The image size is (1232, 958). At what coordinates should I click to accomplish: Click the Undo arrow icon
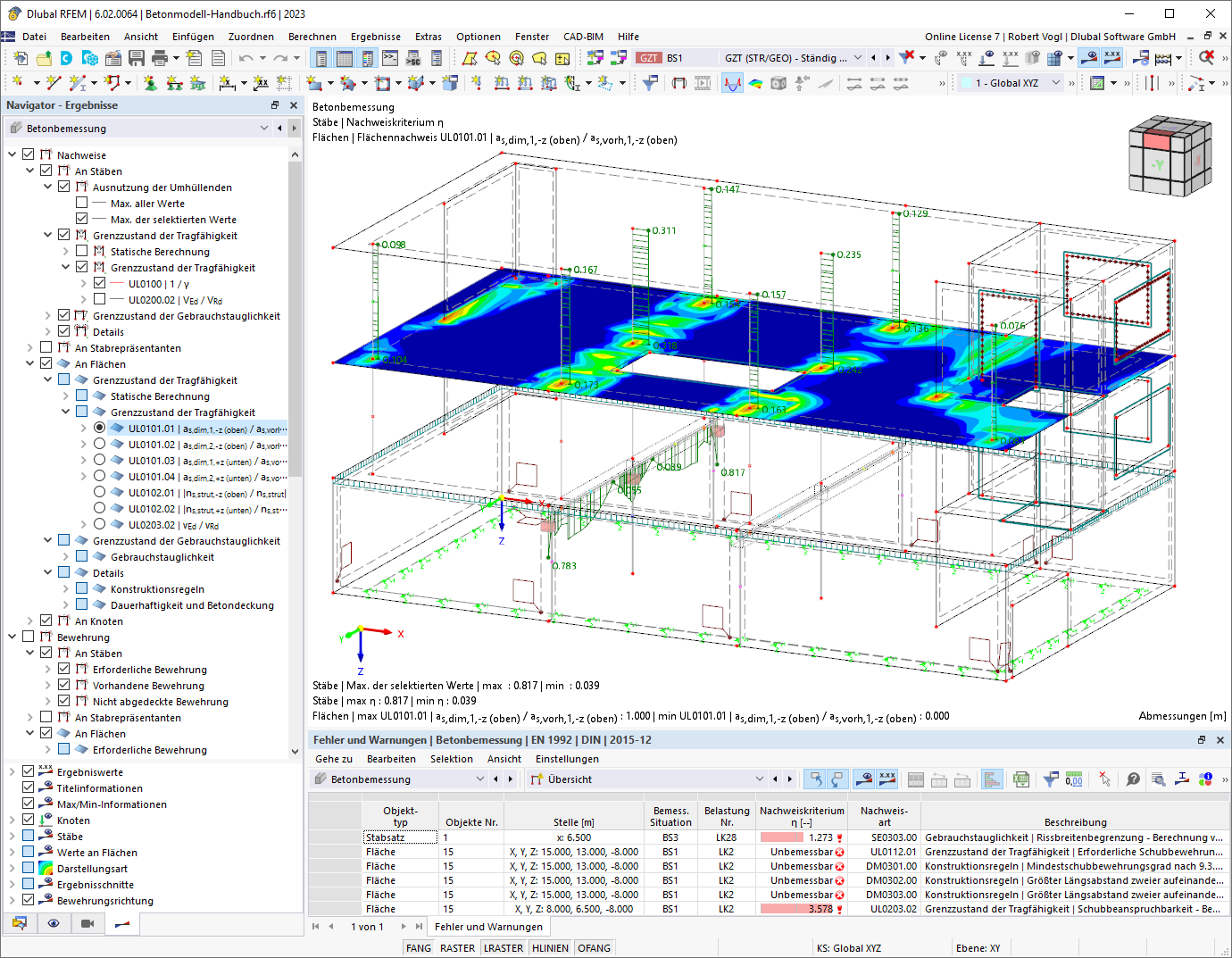coord(246,58)
